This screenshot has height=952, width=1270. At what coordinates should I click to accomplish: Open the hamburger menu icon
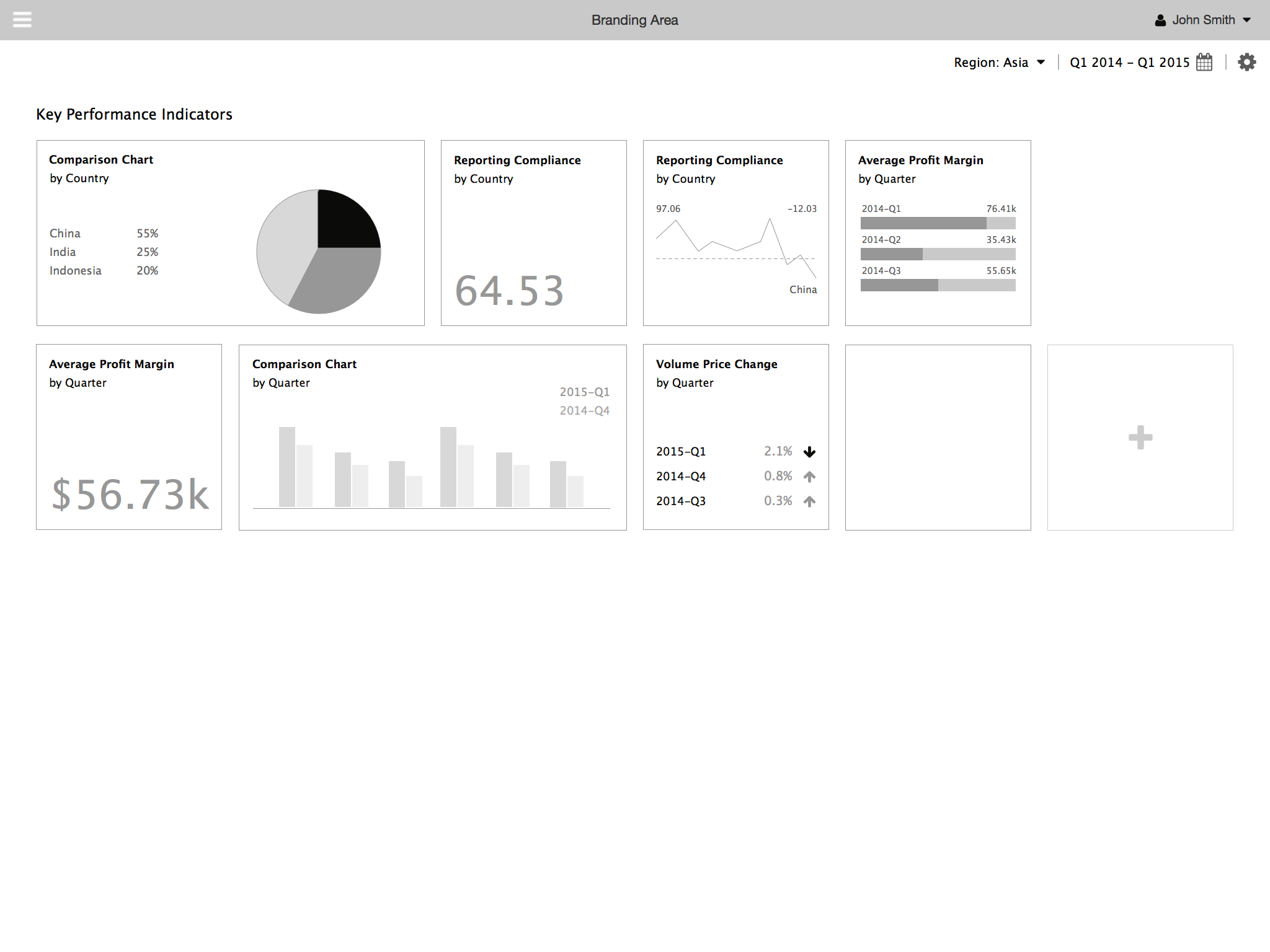(22, 20)
